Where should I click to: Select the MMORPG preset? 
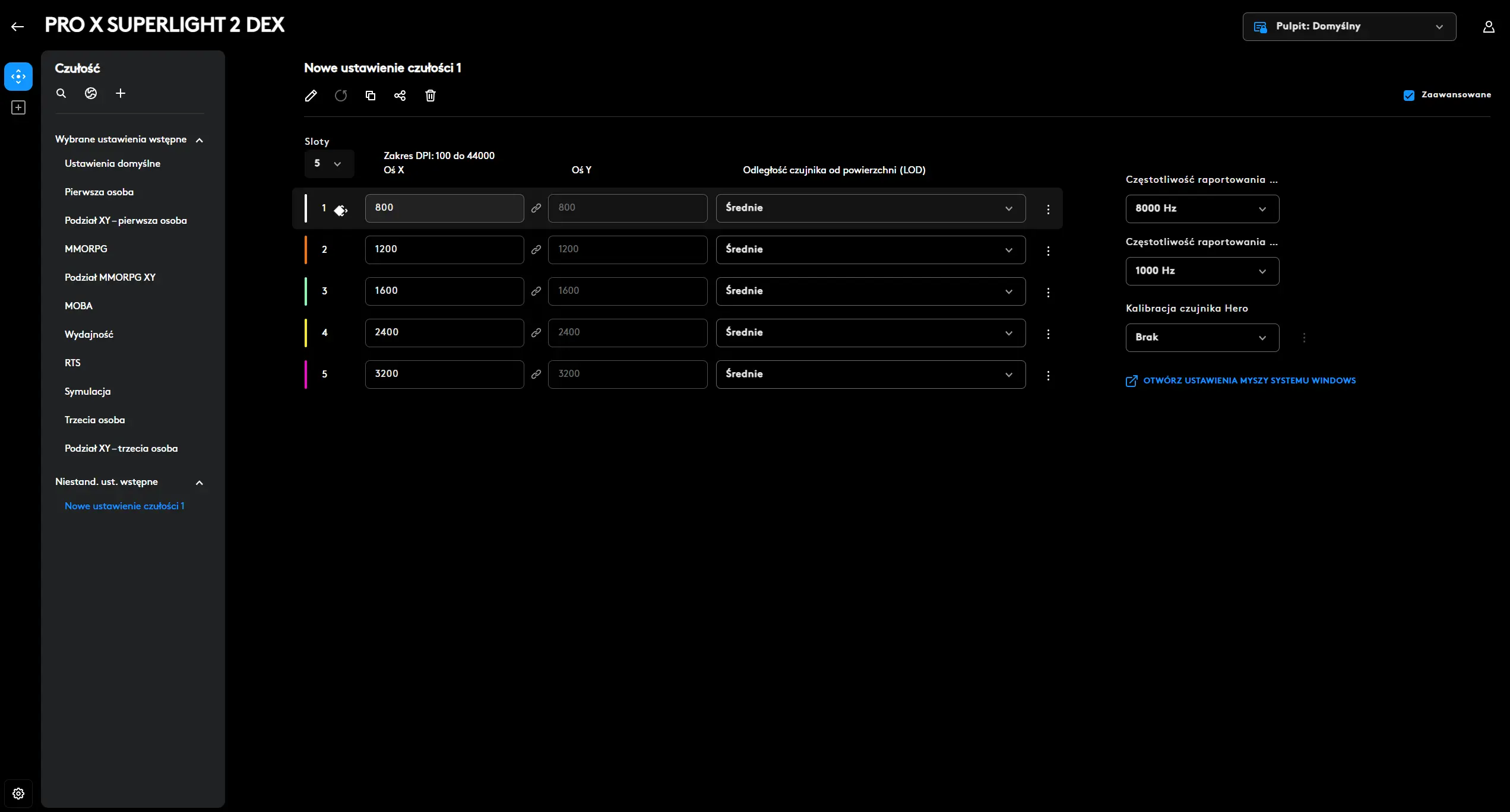(x=86, y=249)
